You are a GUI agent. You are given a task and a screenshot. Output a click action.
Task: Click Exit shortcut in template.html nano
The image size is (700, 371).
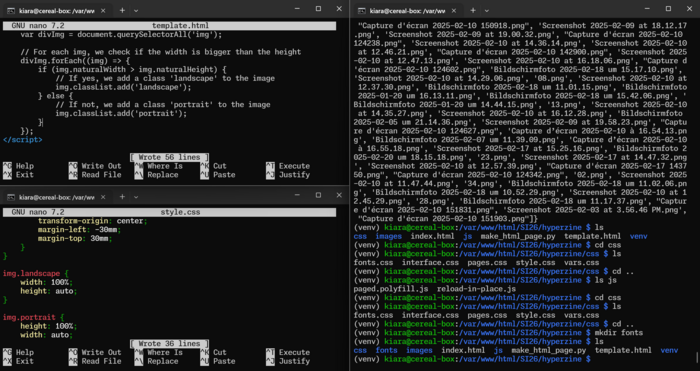click(x=18, y=175)
